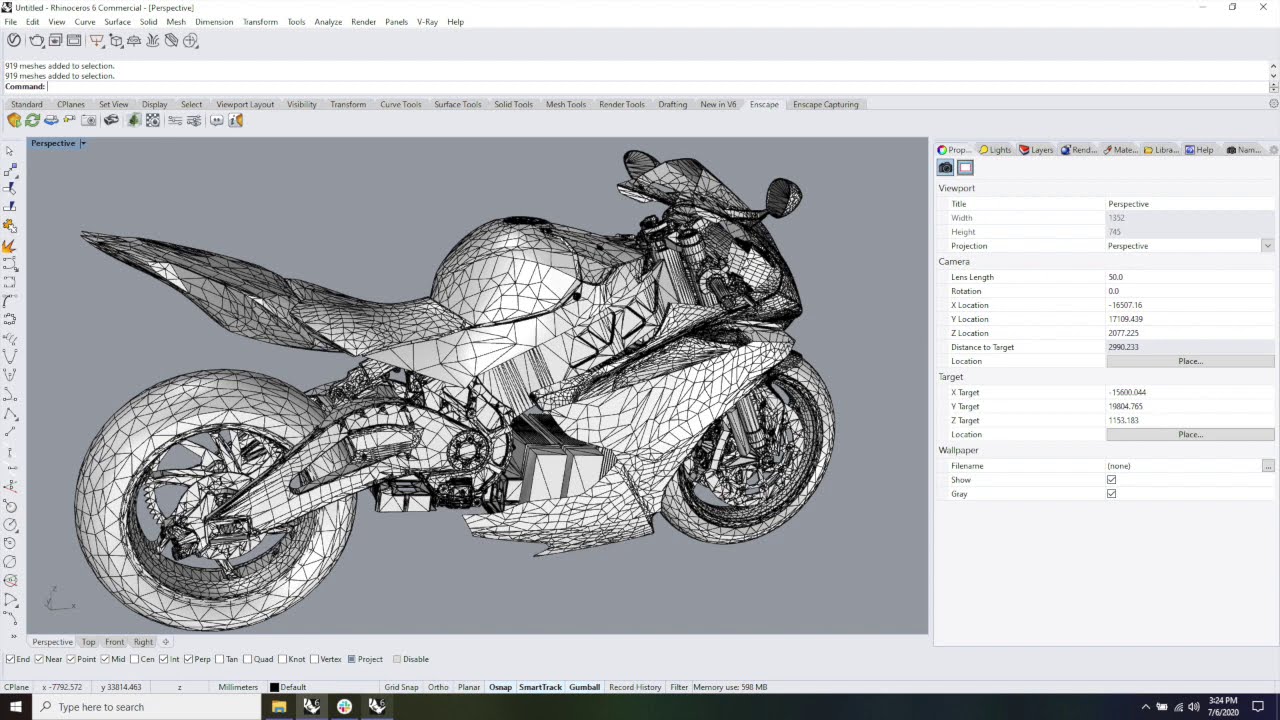Open the Enscape feedback speech-bubble icon
The height and width of the screenshot is (720, 1280).
pos(216,120)
